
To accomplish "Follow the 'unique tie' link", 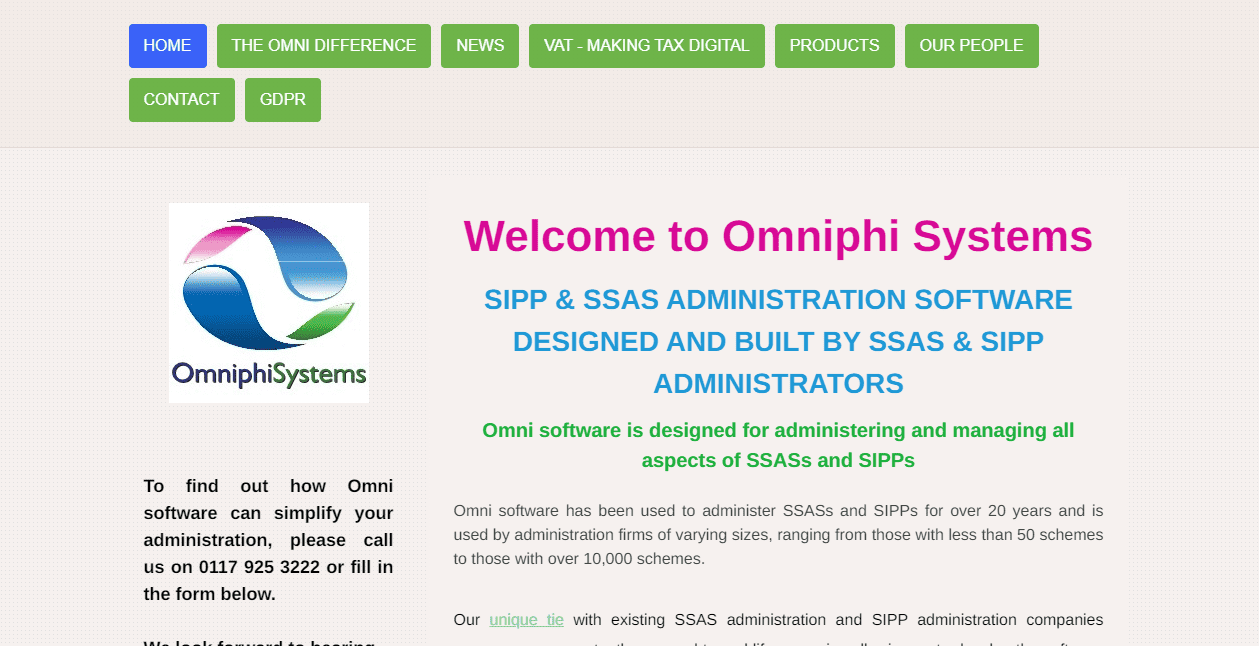I will (526, 620).
